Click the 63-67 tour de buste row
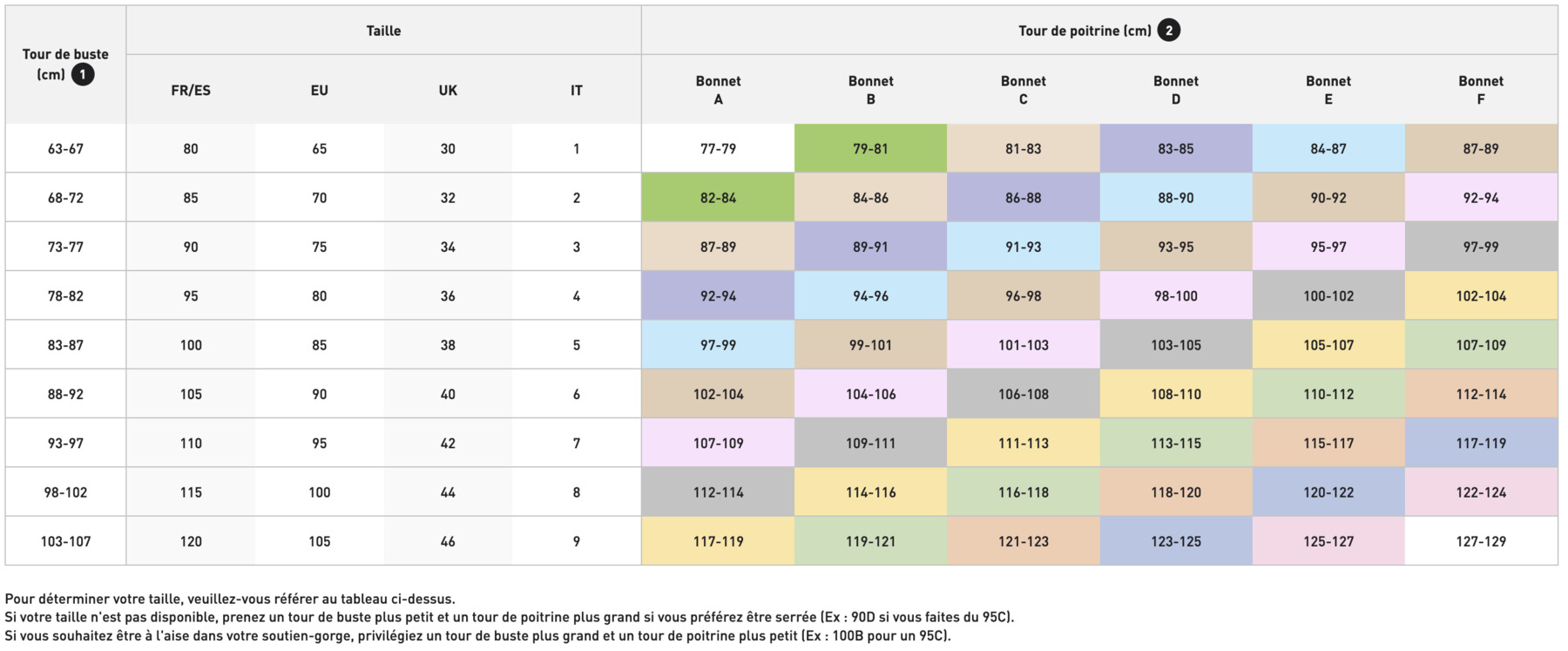 pyautogui.click(x=65, y=149)
